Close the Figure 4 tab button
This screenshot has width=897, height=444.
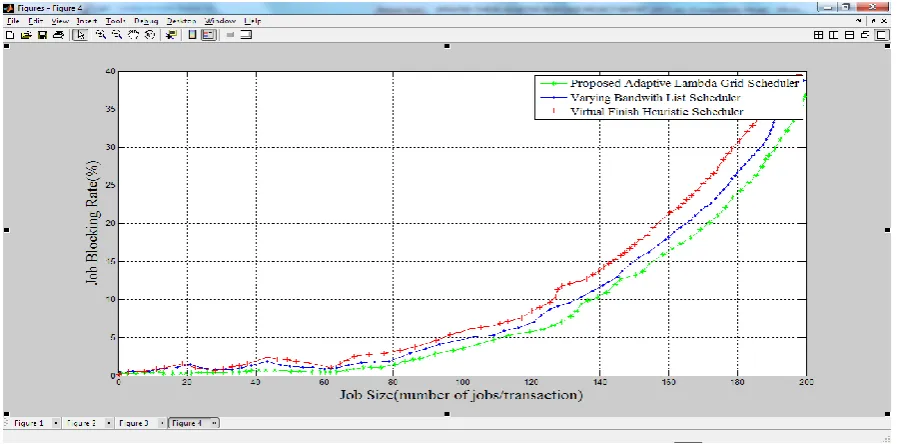[x=214, y=423]
